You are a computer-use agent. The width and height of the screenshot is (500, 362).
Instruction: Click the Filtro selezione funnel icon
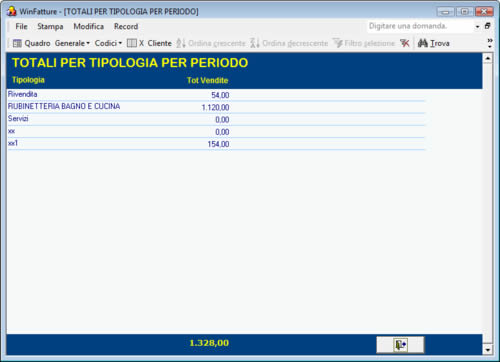tap(338, 43)
